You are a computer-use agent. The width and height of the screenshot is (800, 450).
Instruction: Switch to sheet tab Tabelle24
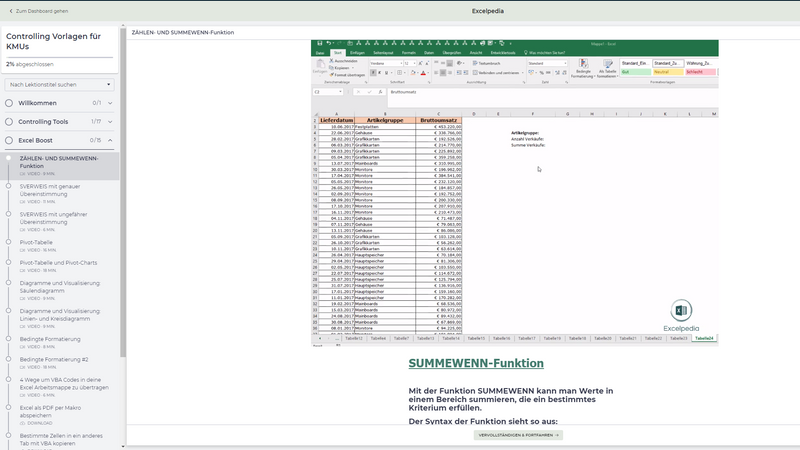(704, 338)
